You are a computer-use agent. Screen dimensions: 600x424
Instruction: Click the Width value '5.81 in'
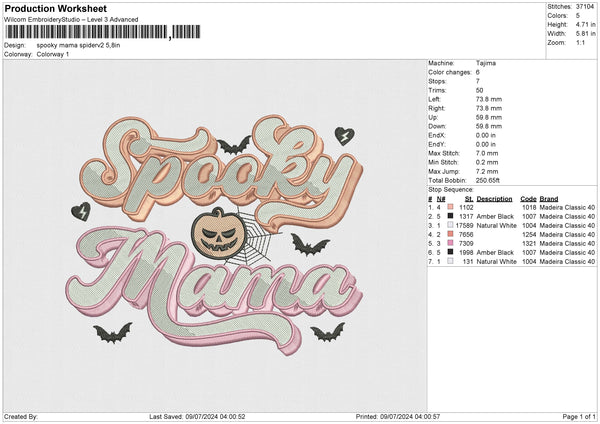click(x=585, y=34)
